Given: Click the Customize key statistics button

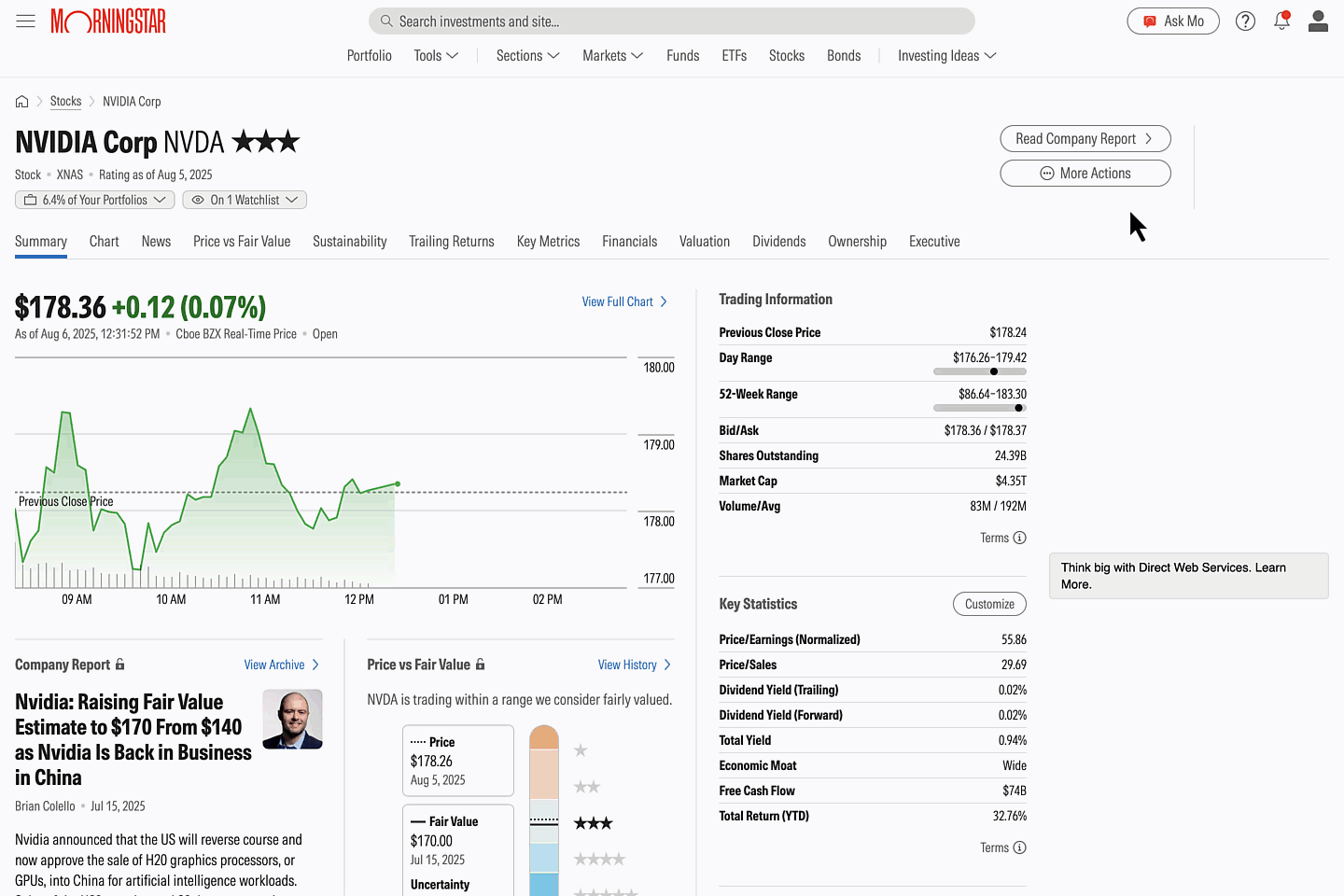Looking at the screenshot, I should click(989, 604).
